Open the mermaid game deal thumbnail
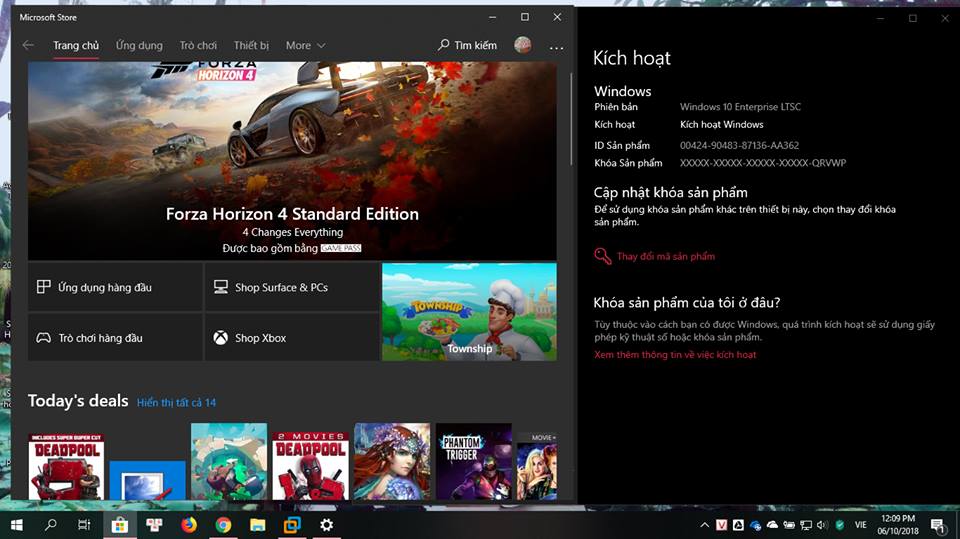960x539 pixels. click(392, 461)
